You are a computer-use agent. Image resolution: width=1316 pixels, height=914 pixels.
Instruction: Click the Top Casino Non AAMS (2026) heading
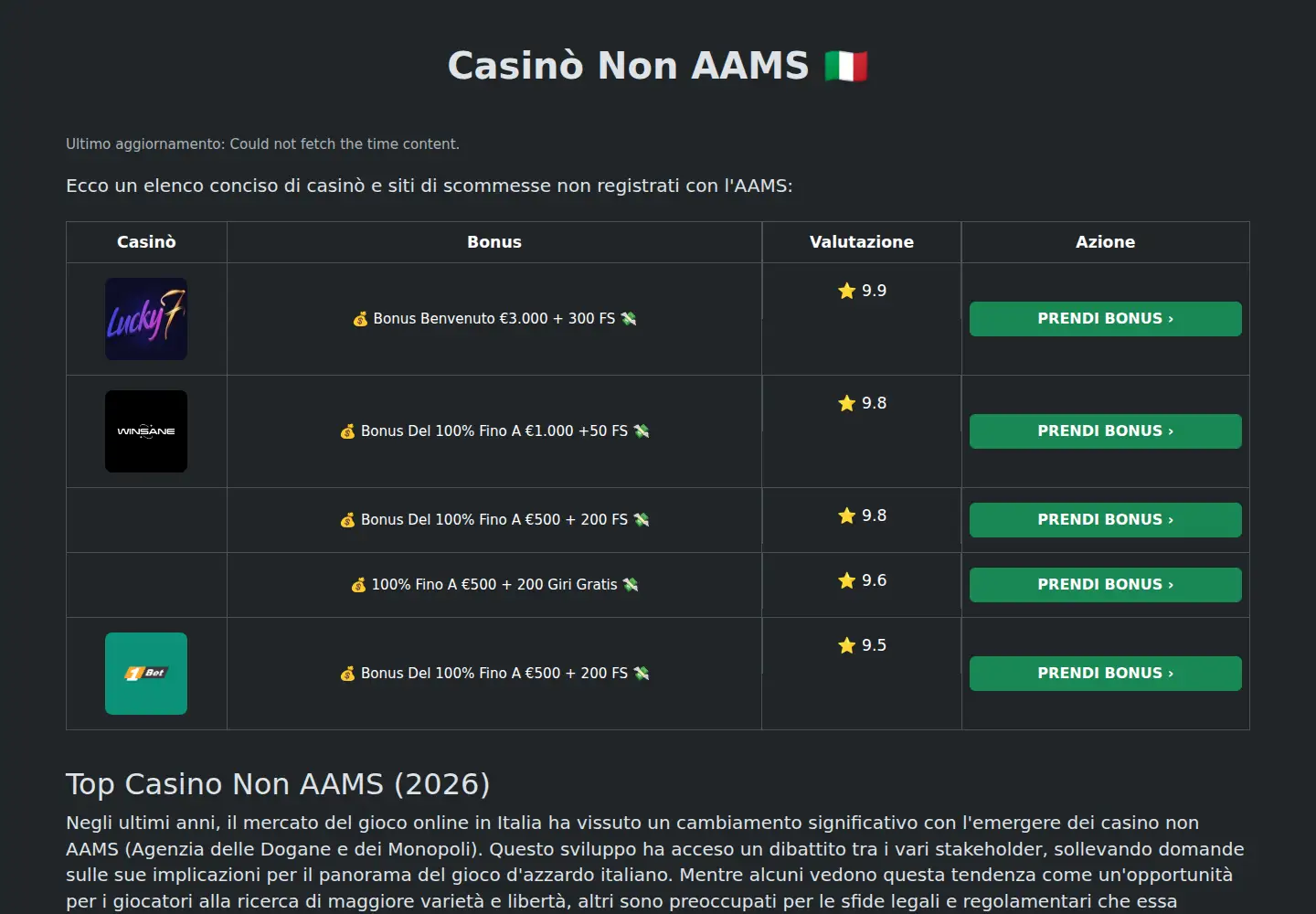[x=278, y=784]
